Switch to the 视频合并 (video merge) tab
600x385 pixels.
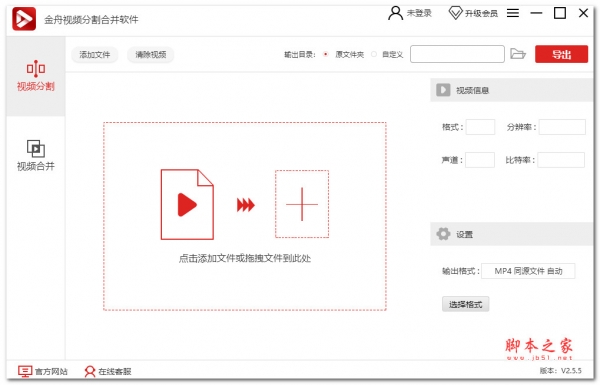pyautogui.click(x=36, y=155)
